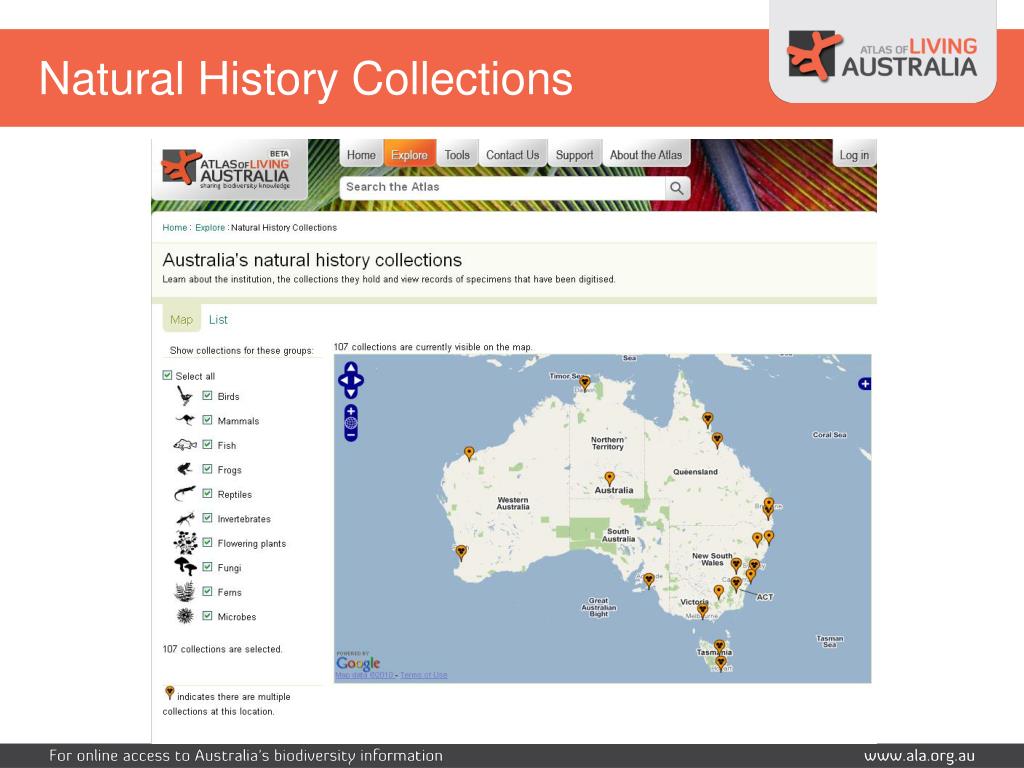Click the Alice Springs marker near Australia label
This screenshot has width=1024, height=768.
click(609, 479)
